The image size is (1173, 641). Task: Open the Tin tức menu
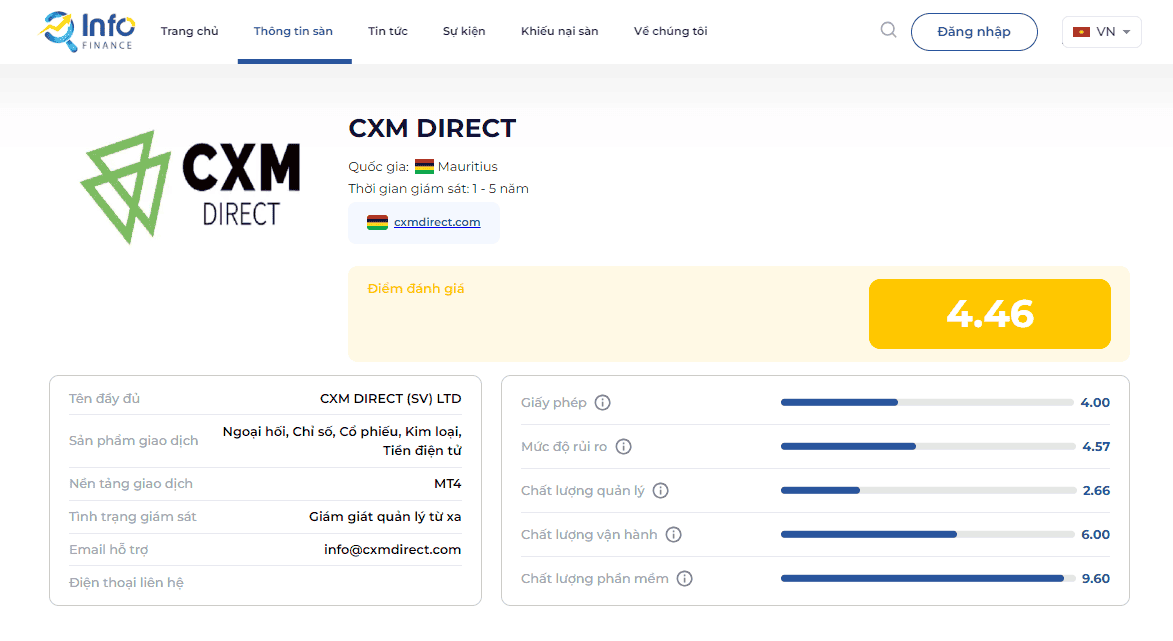388,31
